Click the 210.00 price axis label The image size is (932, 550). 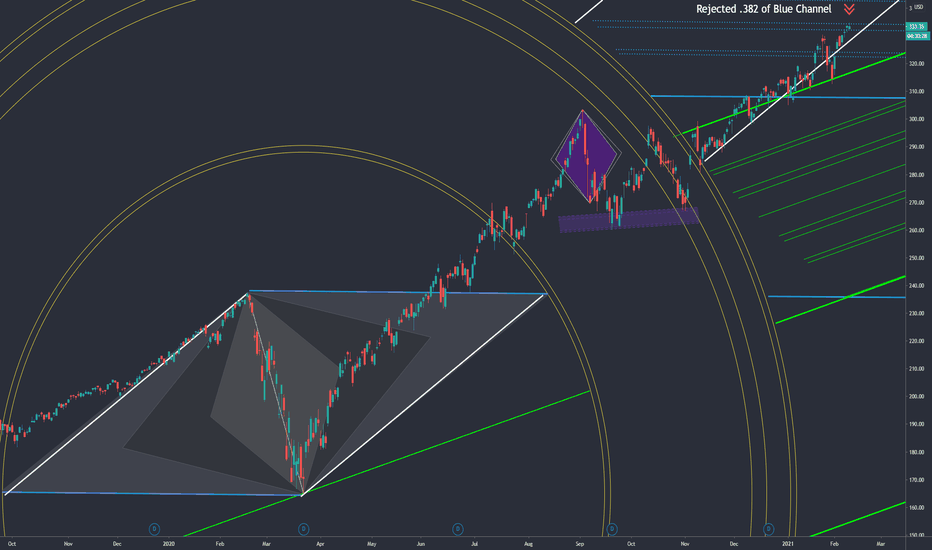(916, 369)
